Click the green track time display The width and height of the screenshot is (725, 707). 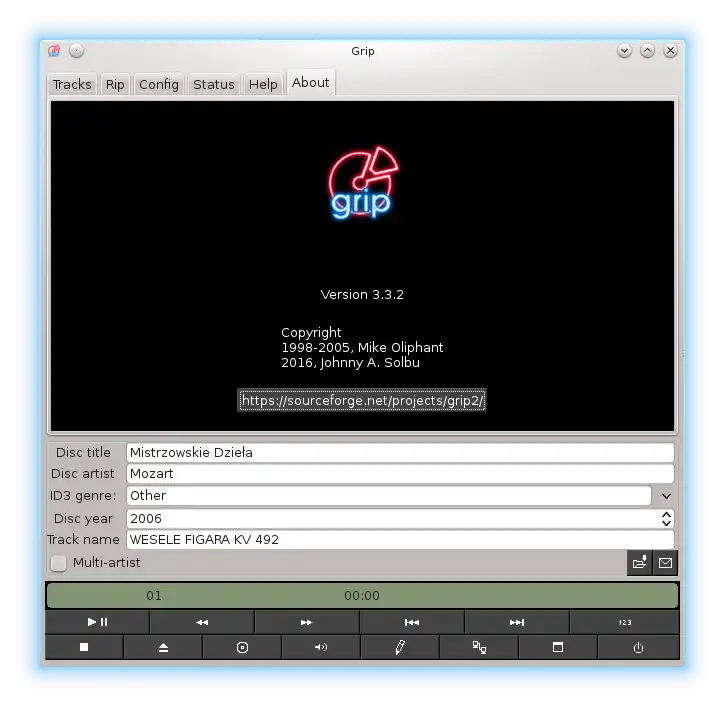[362, 596]
